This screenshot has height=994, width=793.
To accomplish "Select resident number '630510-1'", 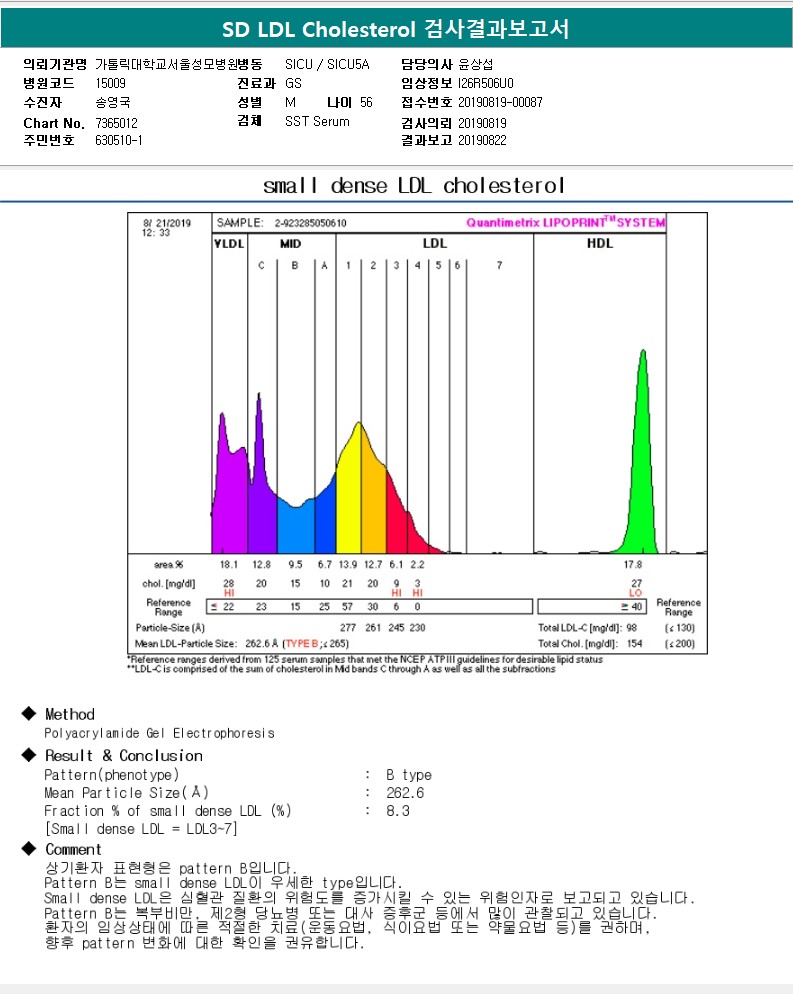I will pyautogui.click(x=119, y=140).
